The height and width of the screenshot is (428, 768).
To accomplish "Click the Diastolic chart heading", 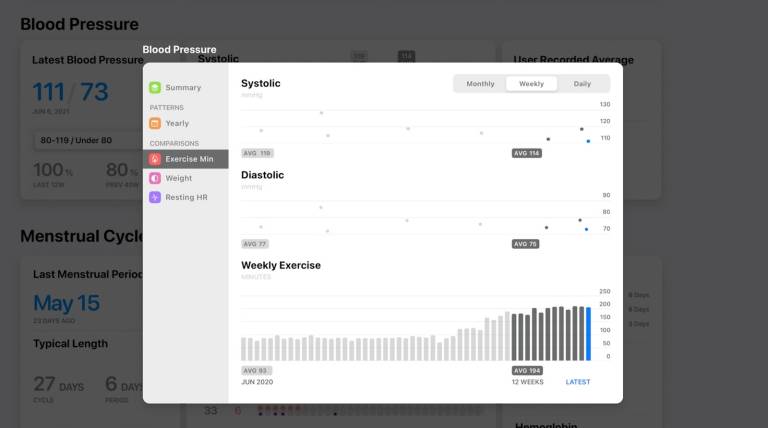I will [263, 175].
